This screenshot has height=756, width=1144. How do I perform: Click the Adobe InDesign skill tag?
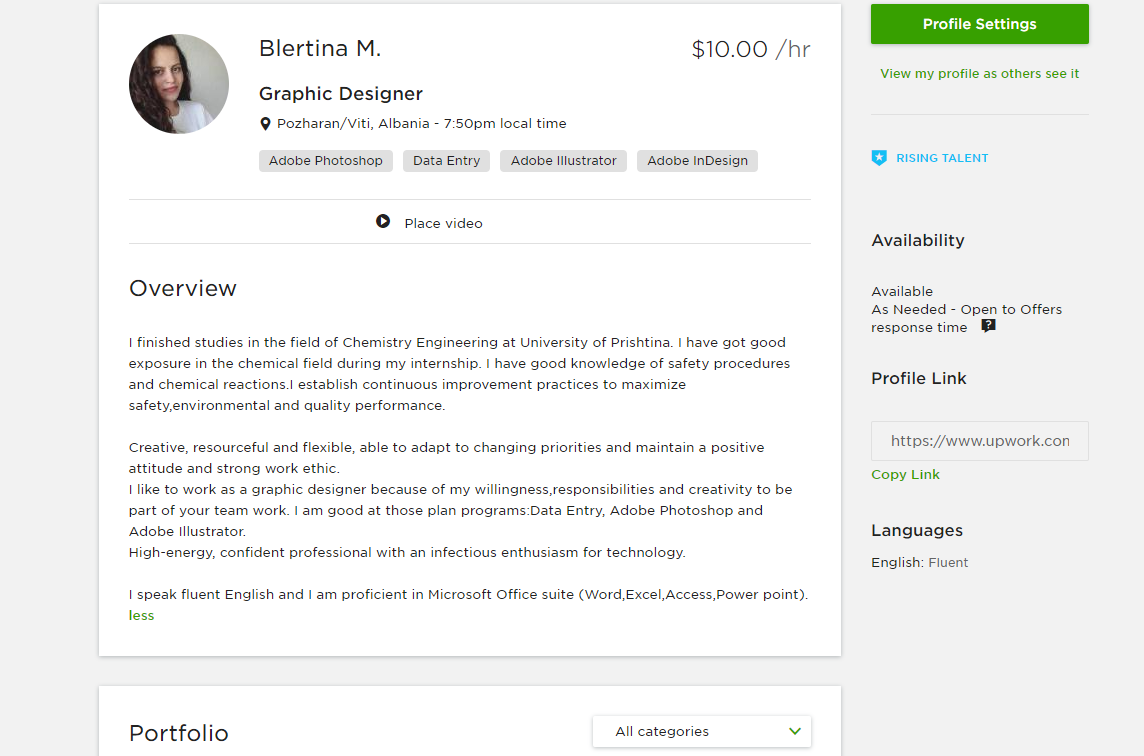[x=697, y=161]
